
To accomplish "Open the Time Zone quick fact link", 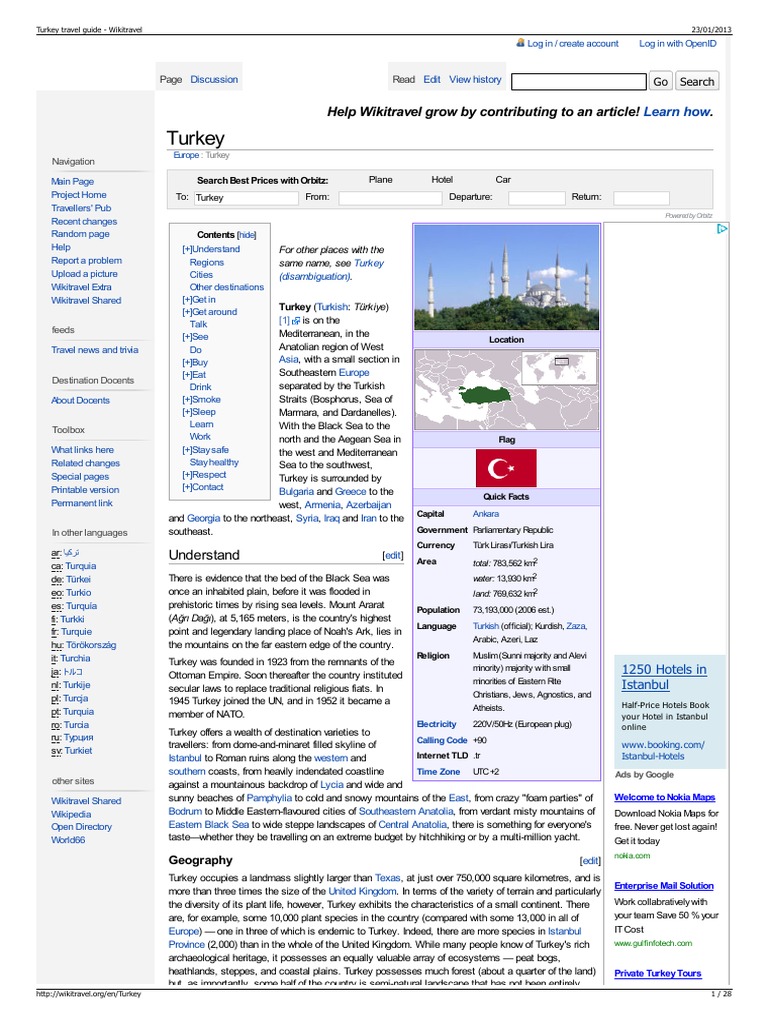I will tap(438, 772).
